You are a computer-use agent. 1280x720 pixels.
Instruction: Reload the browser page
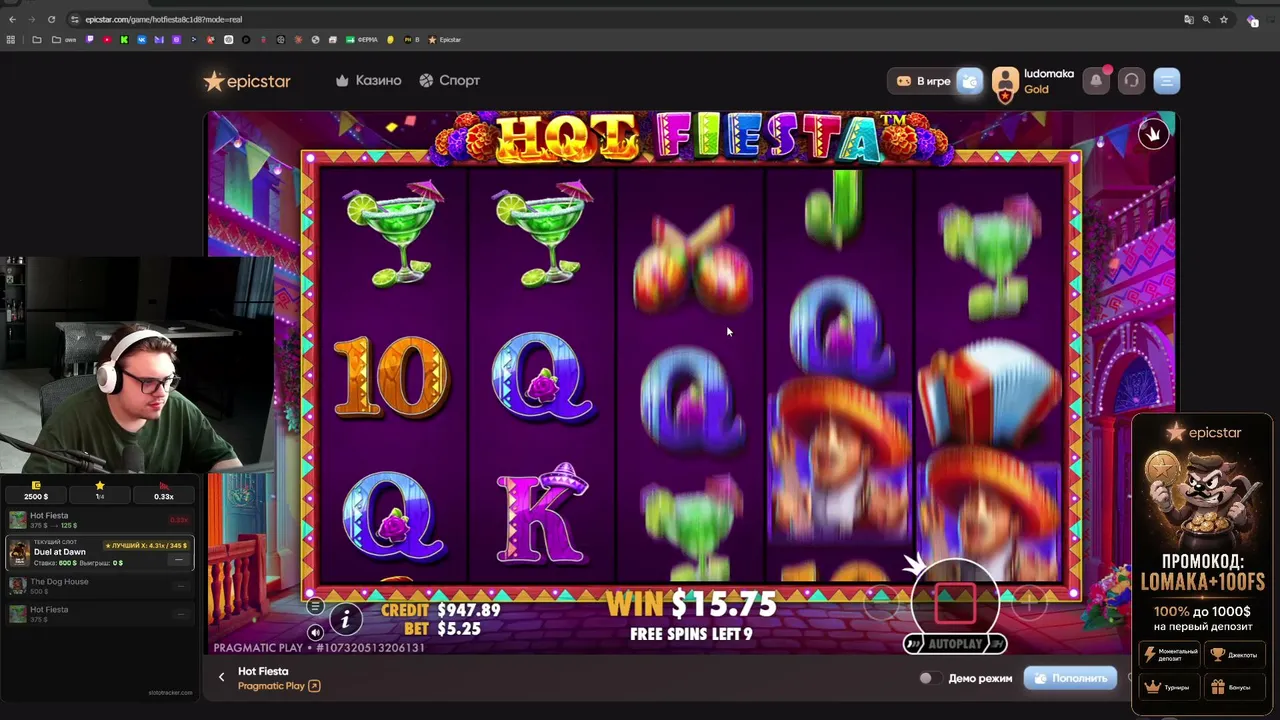tap(52, 19)
